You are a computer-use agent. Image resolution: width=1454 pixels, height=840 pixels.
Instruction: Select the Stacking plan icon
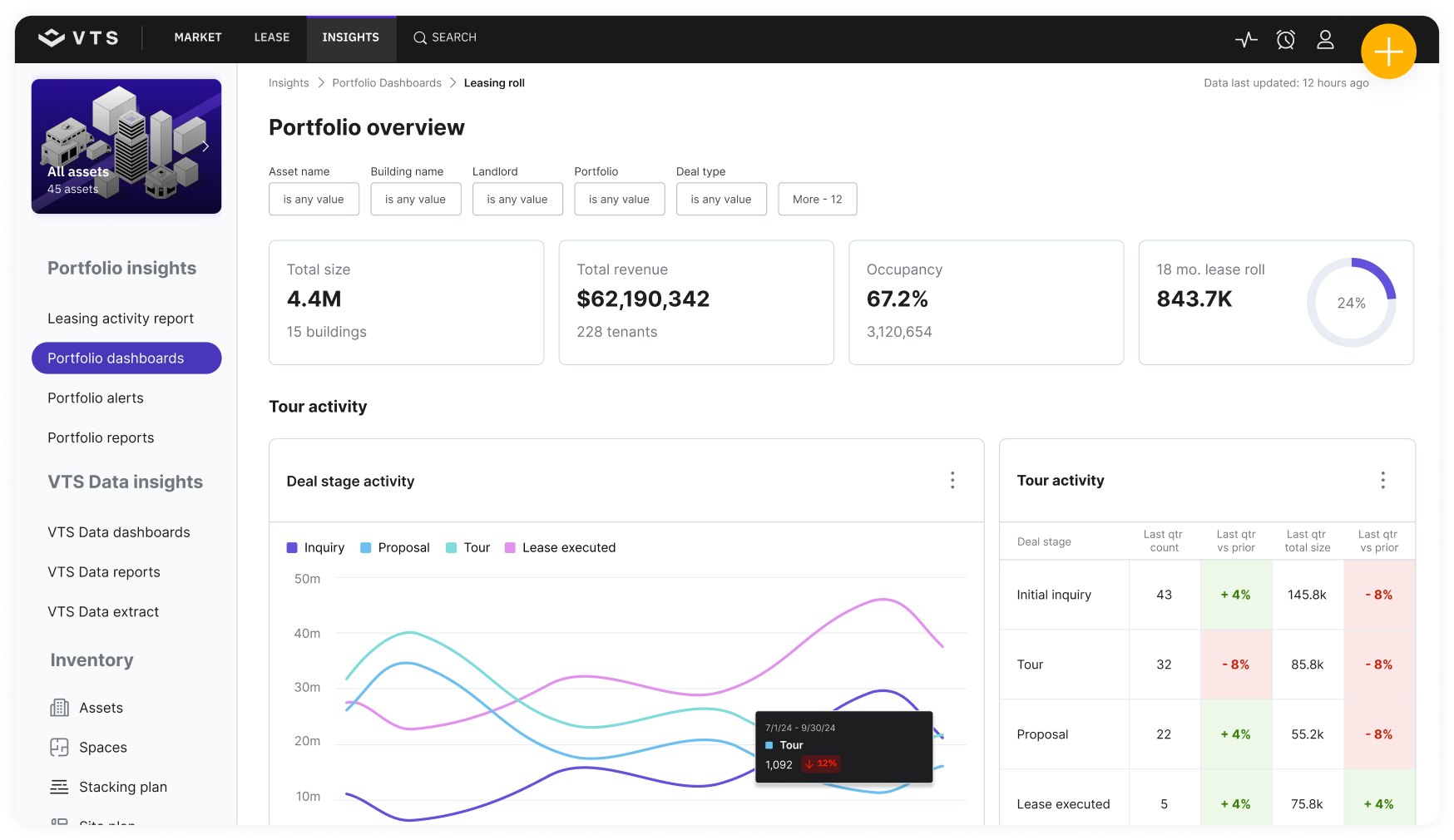point(59,786)
